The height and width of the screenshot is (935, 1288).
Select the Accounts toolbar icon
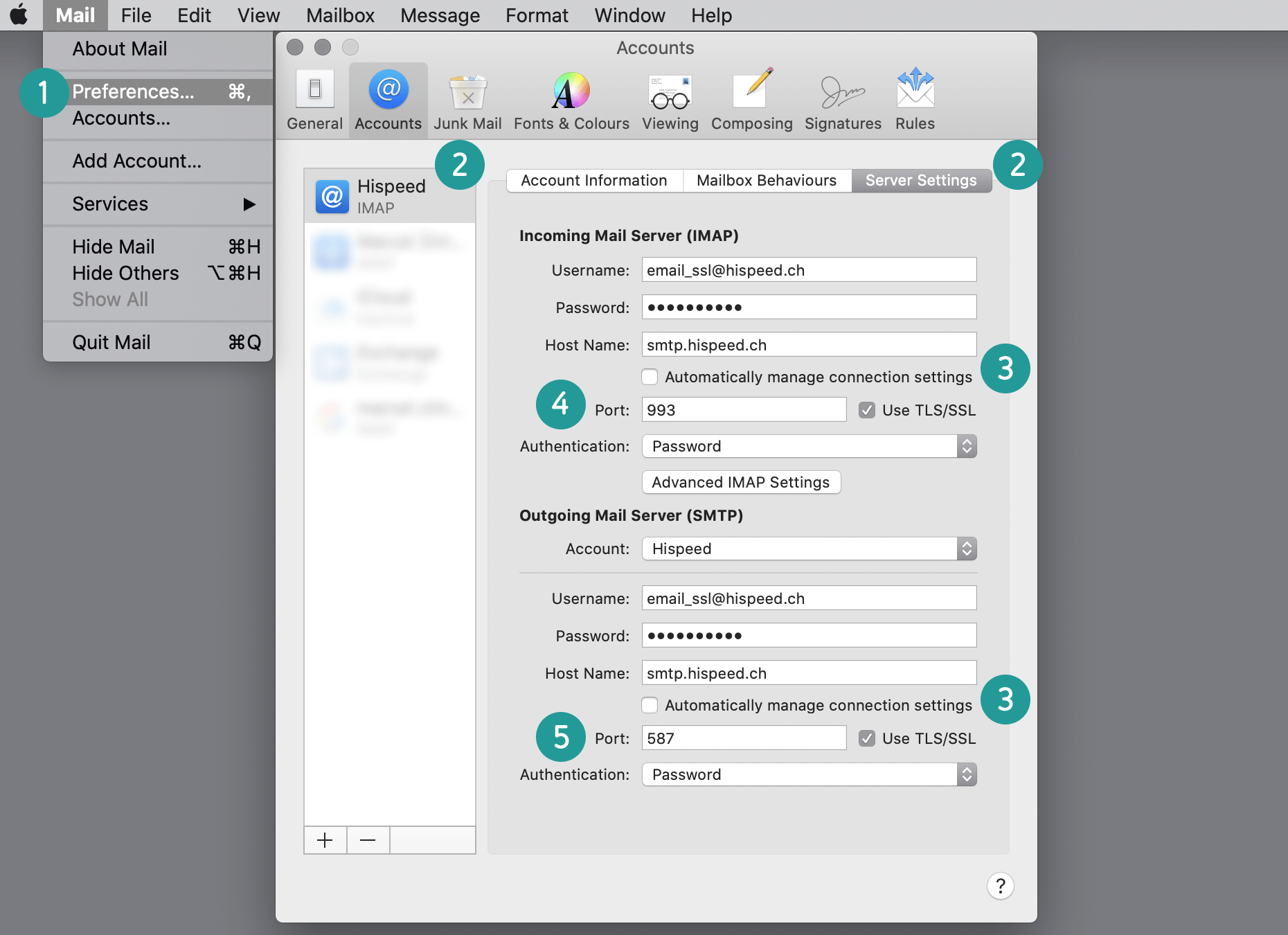point(388,101)
